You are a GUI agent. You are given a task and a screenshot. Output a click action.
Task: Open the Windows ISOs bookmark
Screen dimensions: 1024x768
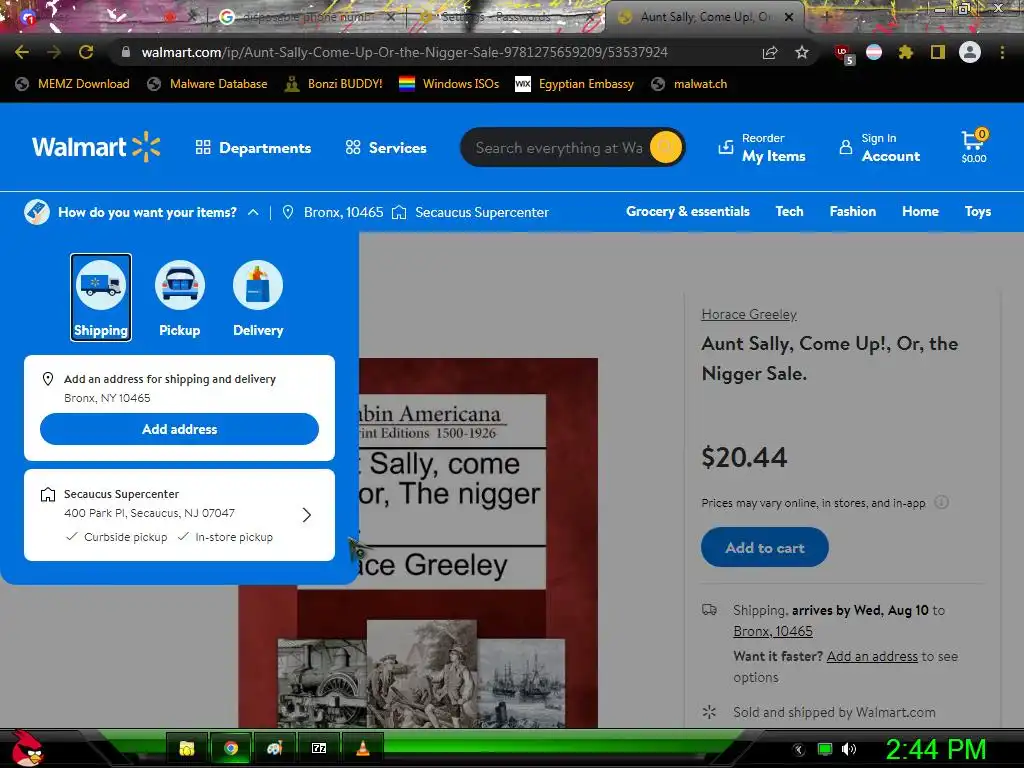[x=449, y=84]
